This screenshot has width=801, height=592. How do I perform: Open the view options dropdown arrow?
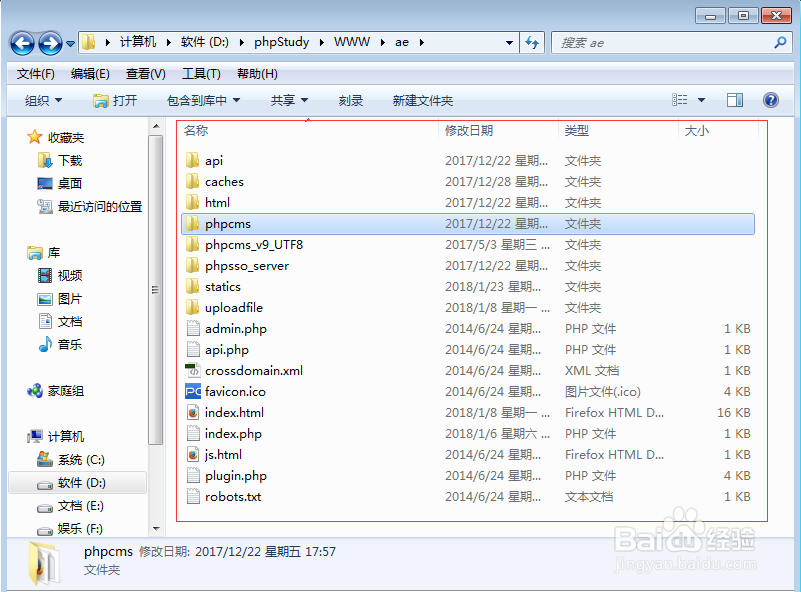coord(701,100)
